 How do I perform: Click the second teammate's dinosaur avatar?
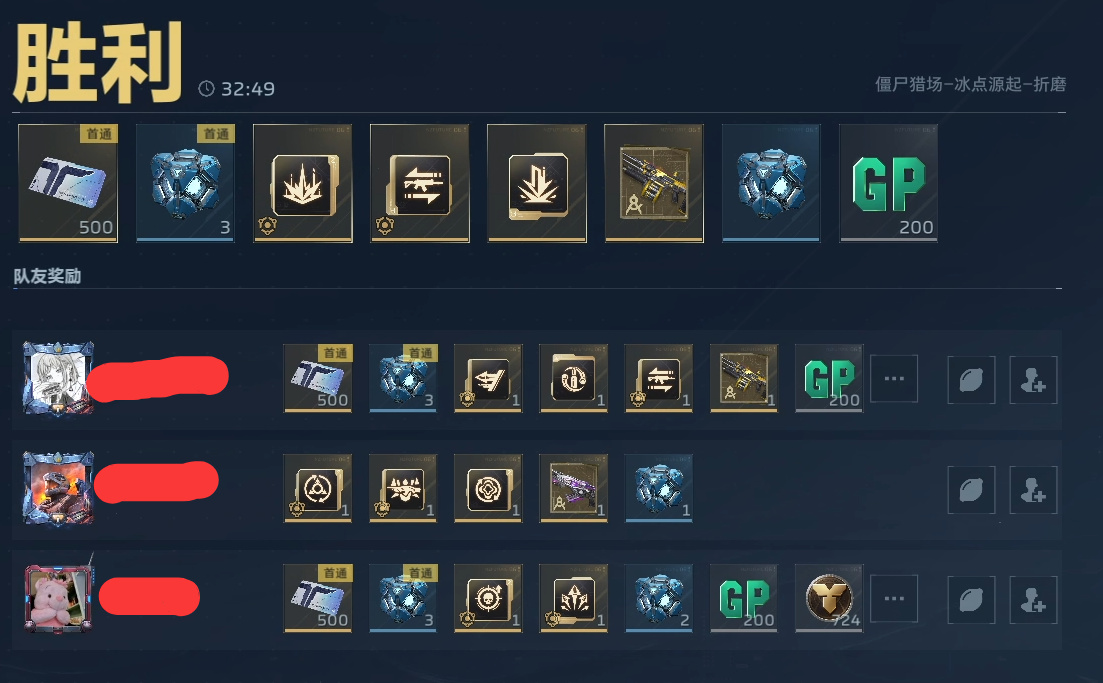[58, 488]
